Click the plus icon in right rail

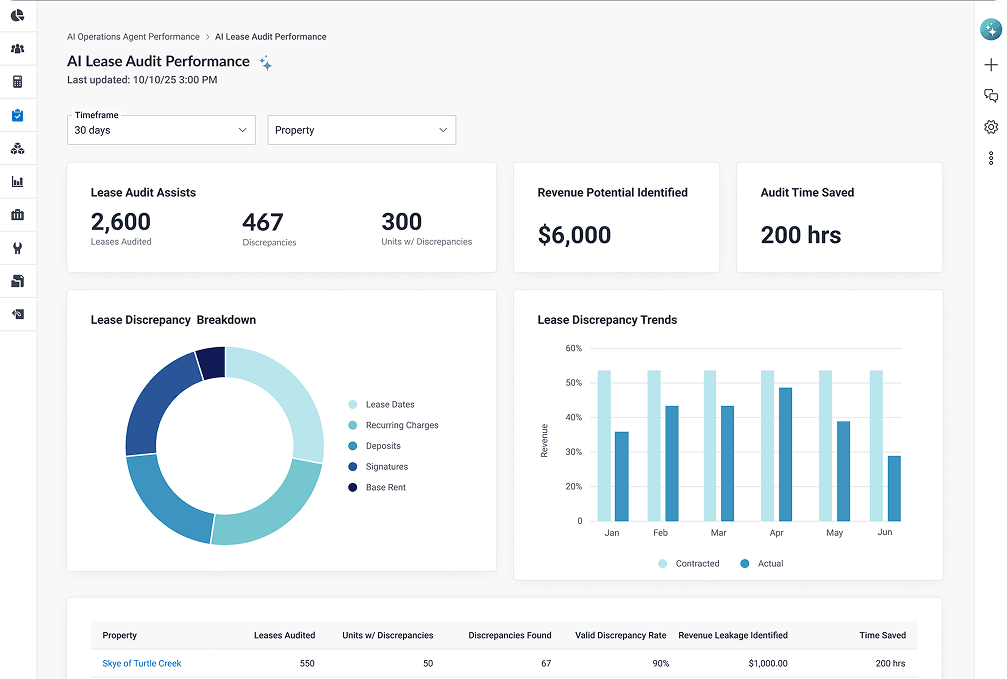(x=991, y=65)
